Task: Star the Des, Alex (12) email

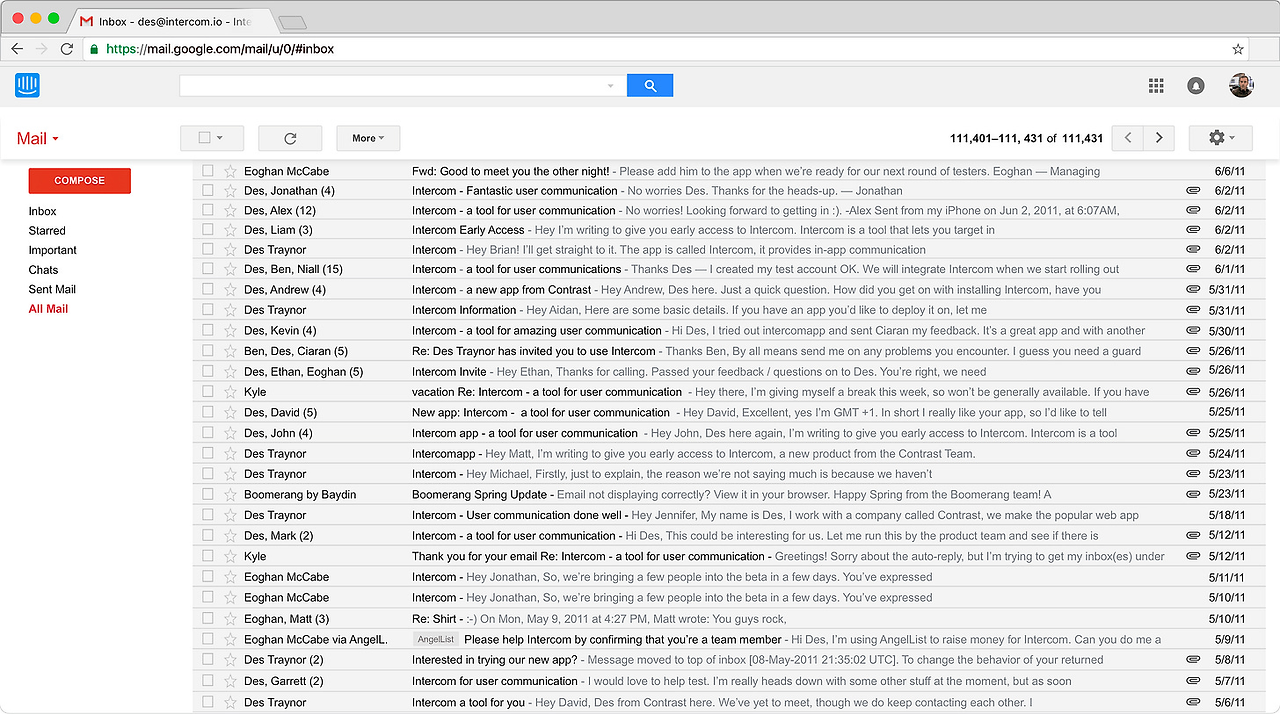Action: [230, 210]
